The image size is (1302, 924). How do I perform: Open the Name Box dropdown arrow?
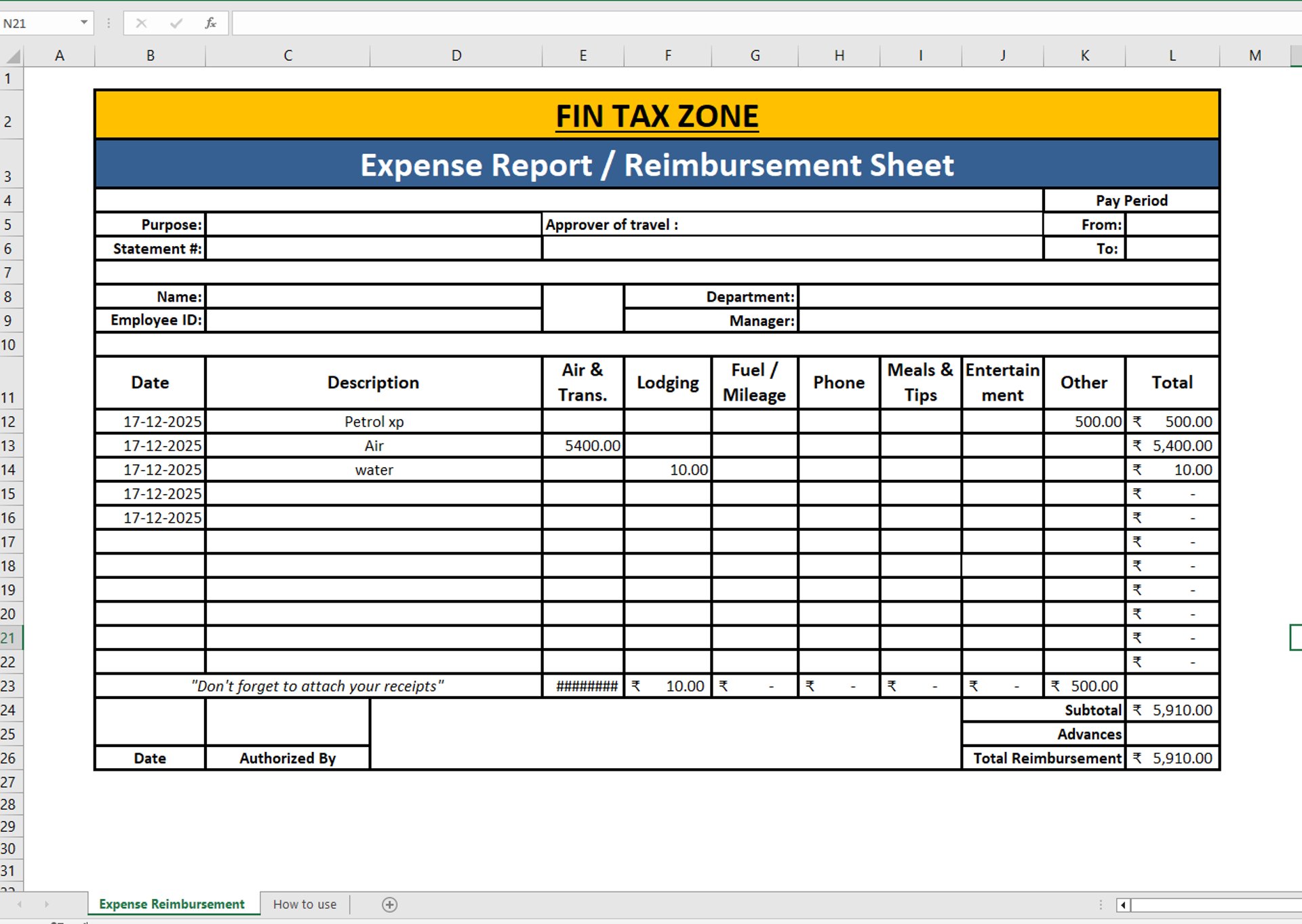click(x=84, y=23)
